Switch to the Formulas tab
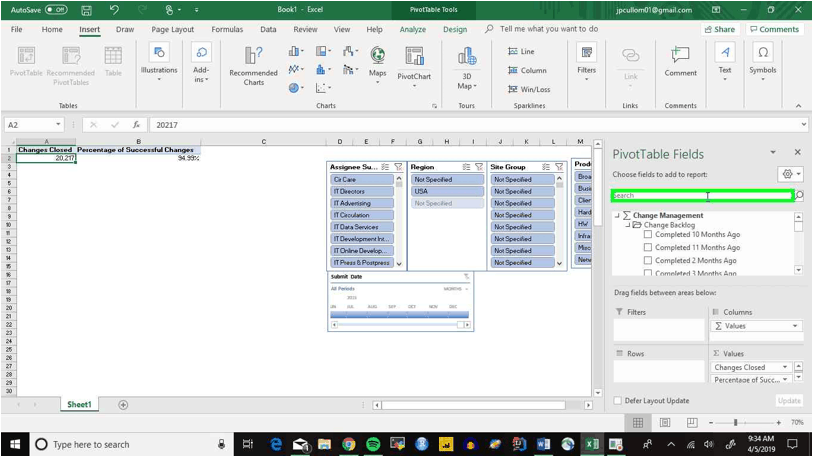Screen dimensions: 813x457 [x=227, y=30]
